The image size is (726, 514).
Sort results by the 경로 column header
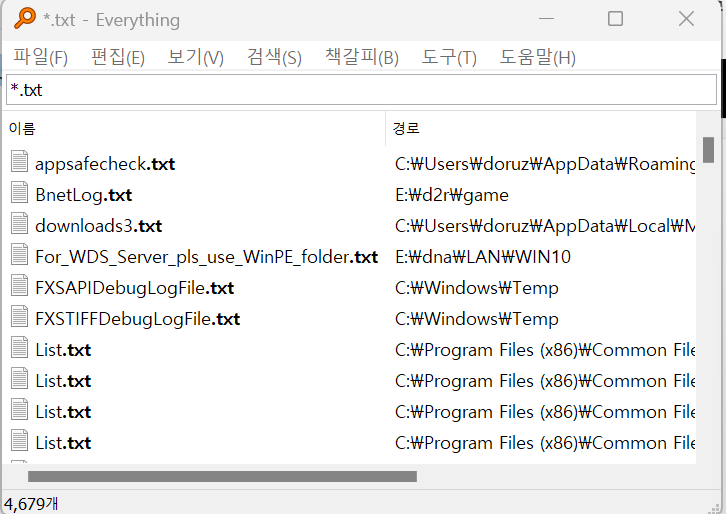541,128
